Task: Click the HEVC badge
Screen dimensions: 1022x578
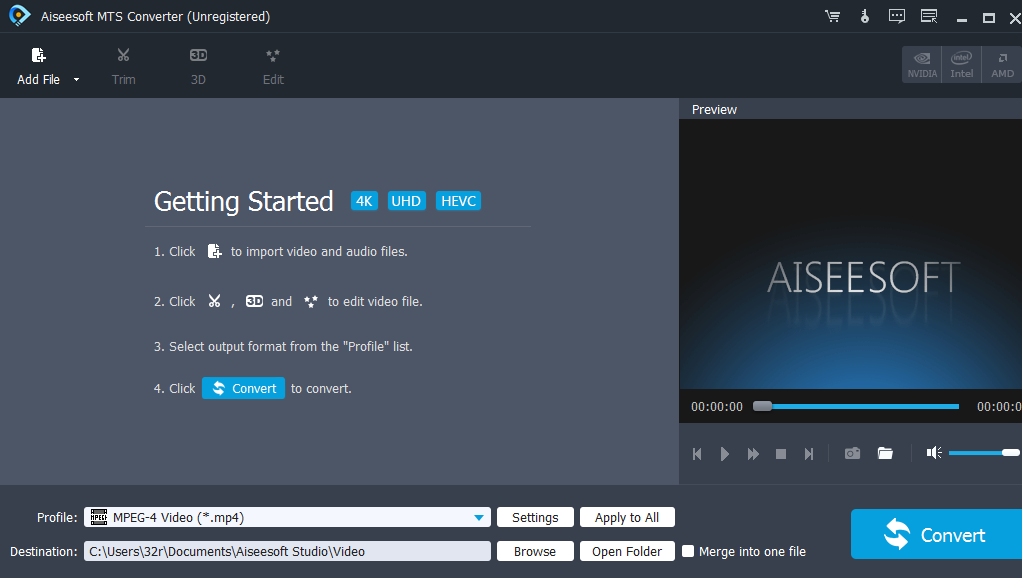Action: pos(458,201)
